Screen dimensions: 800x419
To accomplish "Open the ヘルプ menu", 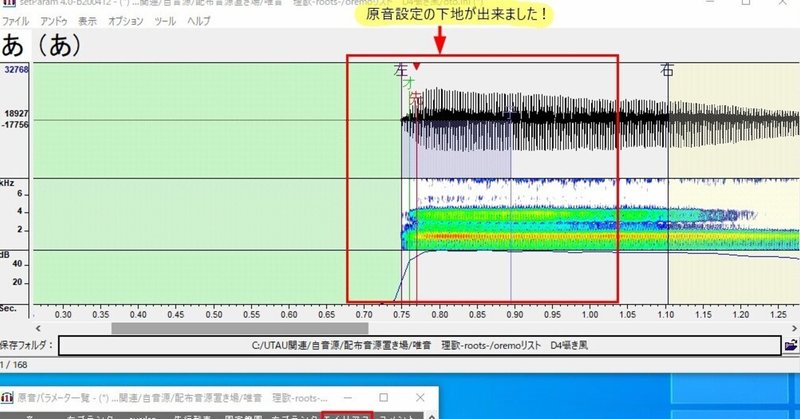I will [x=198, y=21].
